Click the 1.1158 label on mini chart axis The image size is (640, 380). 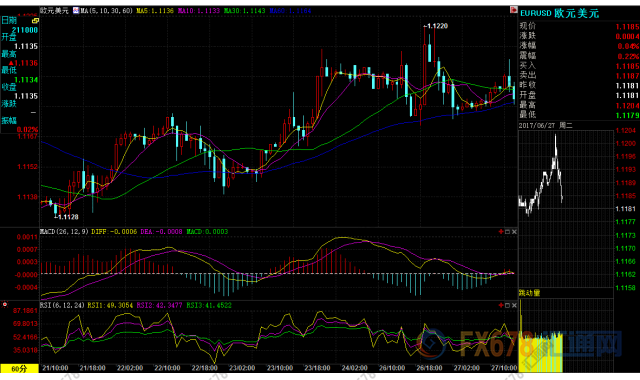tap(626, 288)
